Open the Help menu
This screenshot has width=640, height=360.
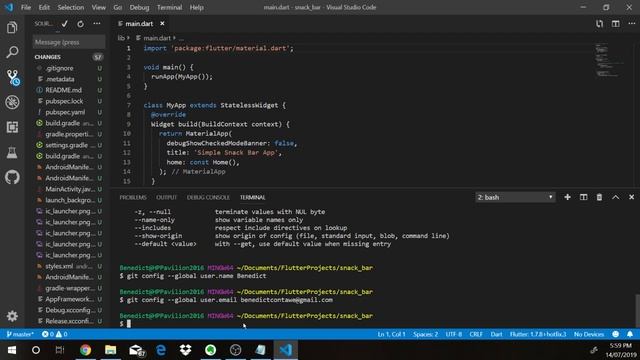(x=196, y=7)
